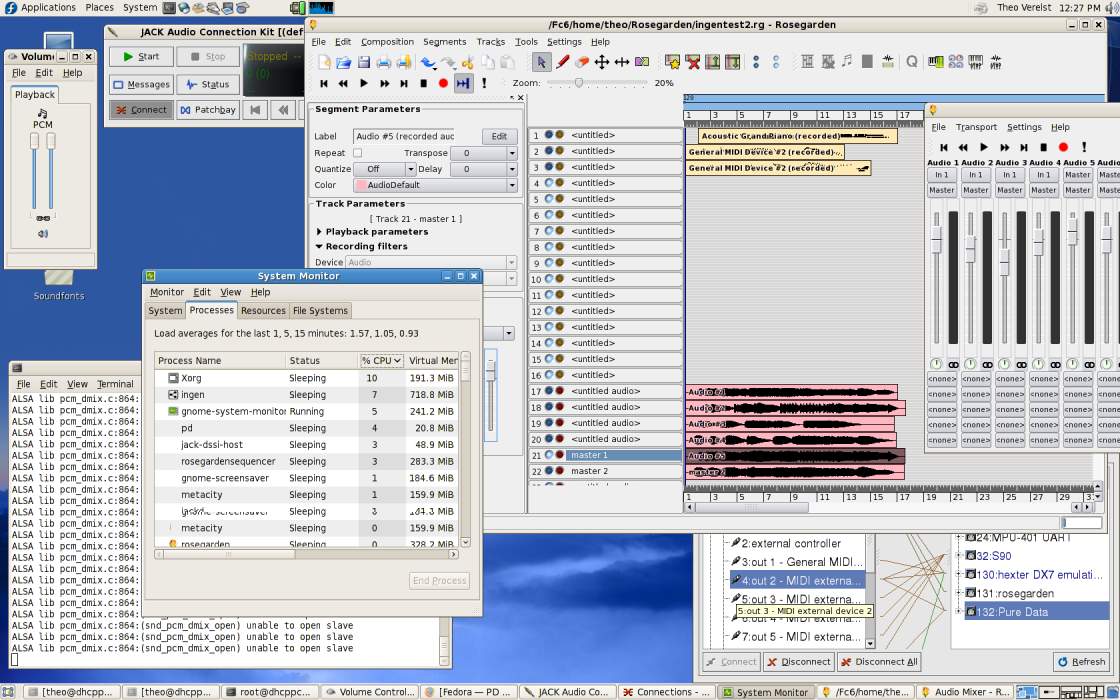Add a track with star icon
Screen dimensions: 1120x700
pos(672,62)
